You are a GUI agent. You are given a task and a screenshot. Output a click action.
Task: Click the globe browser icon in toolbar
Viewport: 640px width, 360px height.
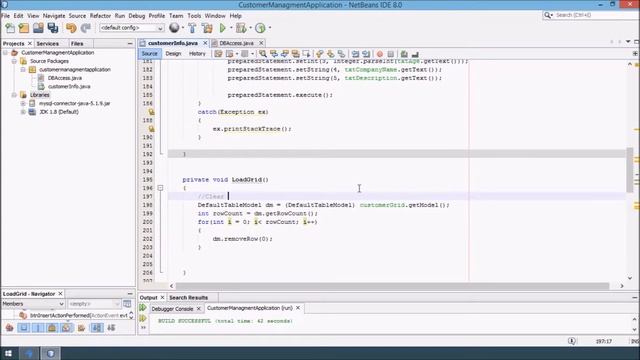pyautogui.click(x=174, y=27)
